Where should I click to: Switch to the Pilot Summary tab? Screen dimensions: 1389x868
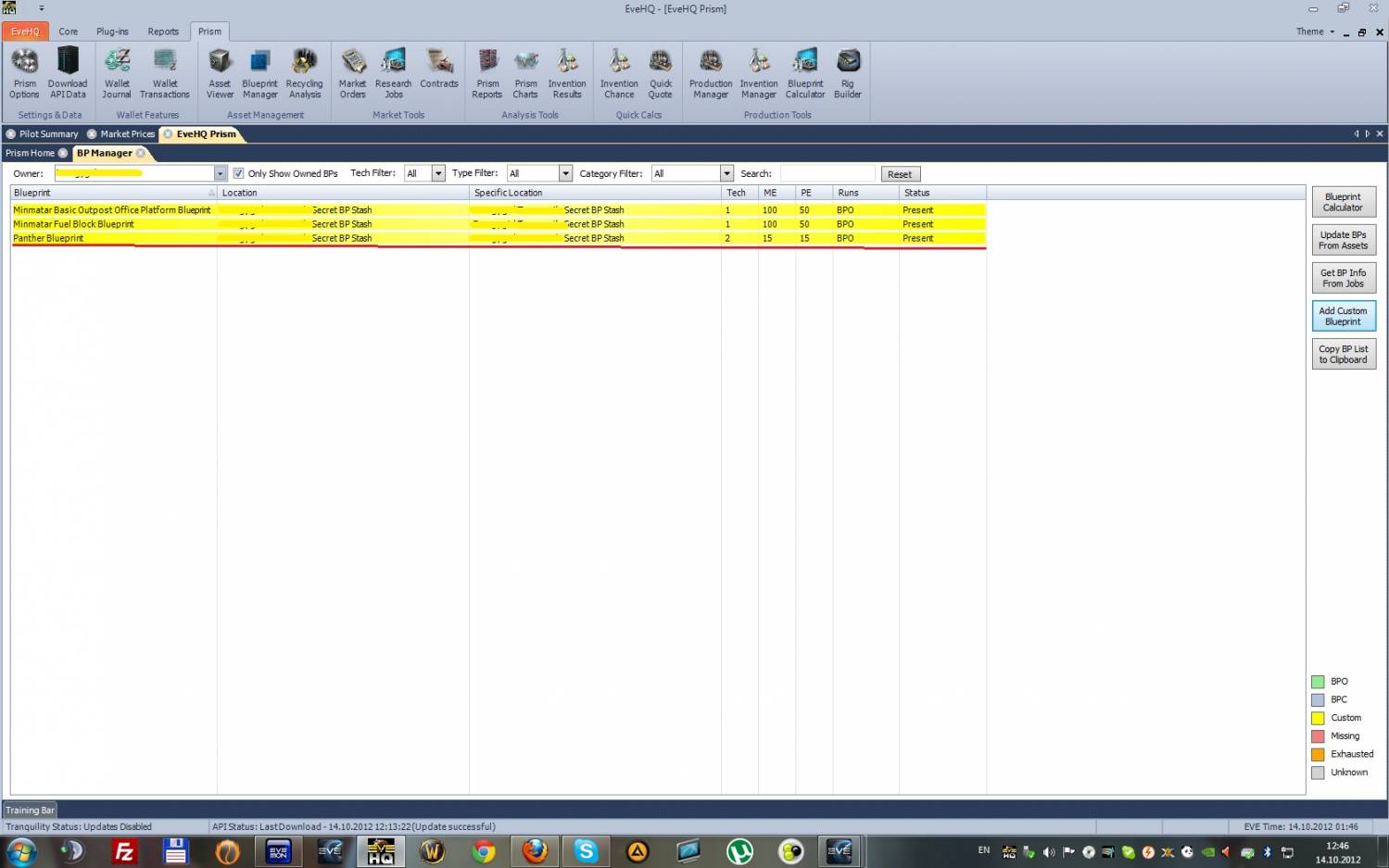pyautogui.click(x=48, y=133)
